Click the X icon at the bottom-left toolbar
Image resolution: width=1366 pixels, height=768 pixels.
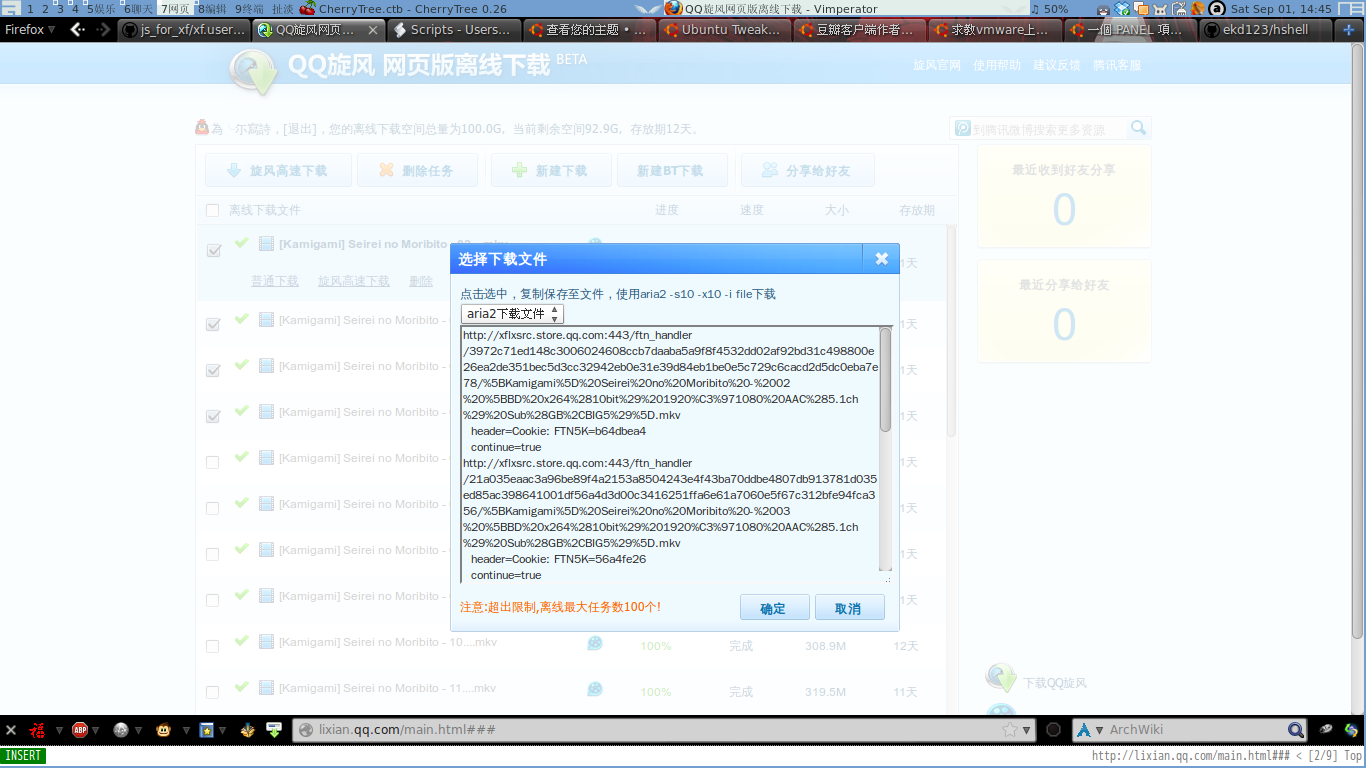11,730
